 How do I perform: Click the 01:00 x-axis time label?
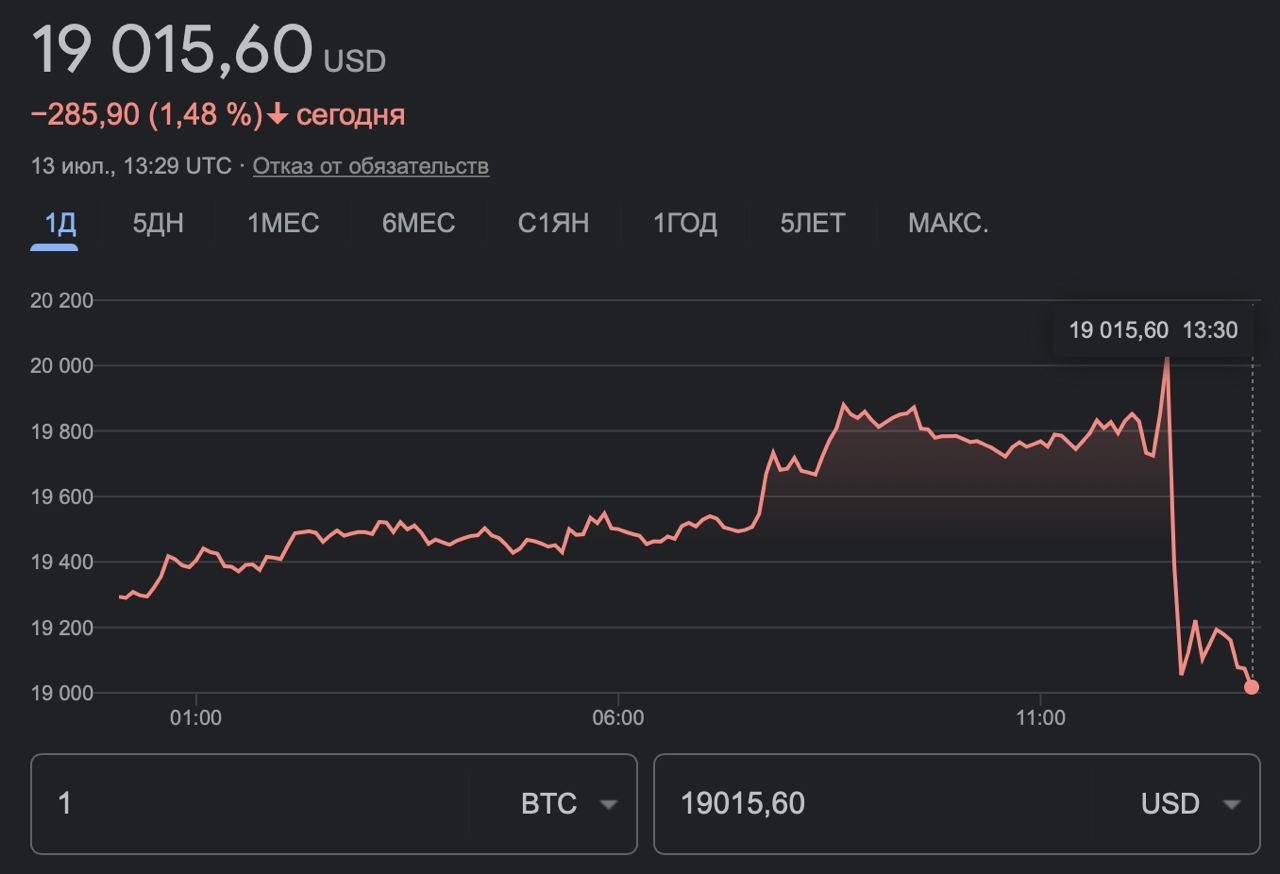196,718
